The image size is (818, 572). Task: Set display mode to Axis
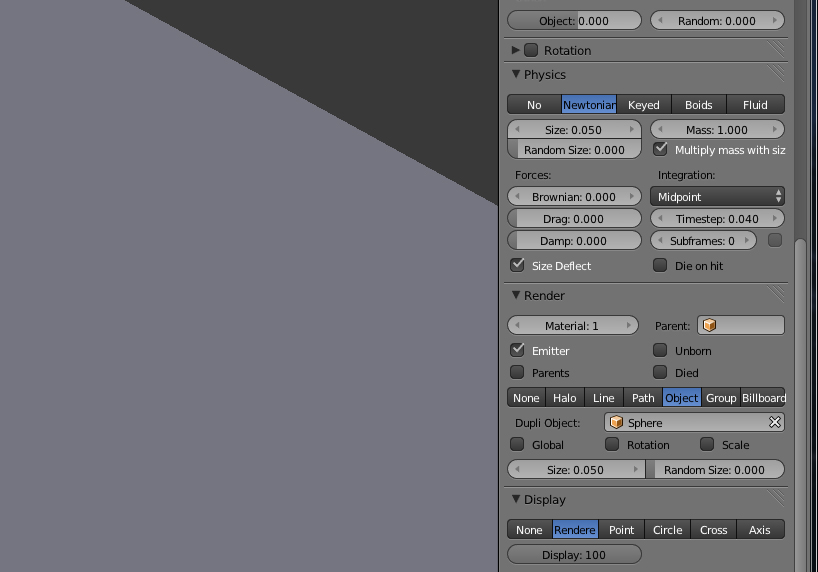click(x=760, y=529)
